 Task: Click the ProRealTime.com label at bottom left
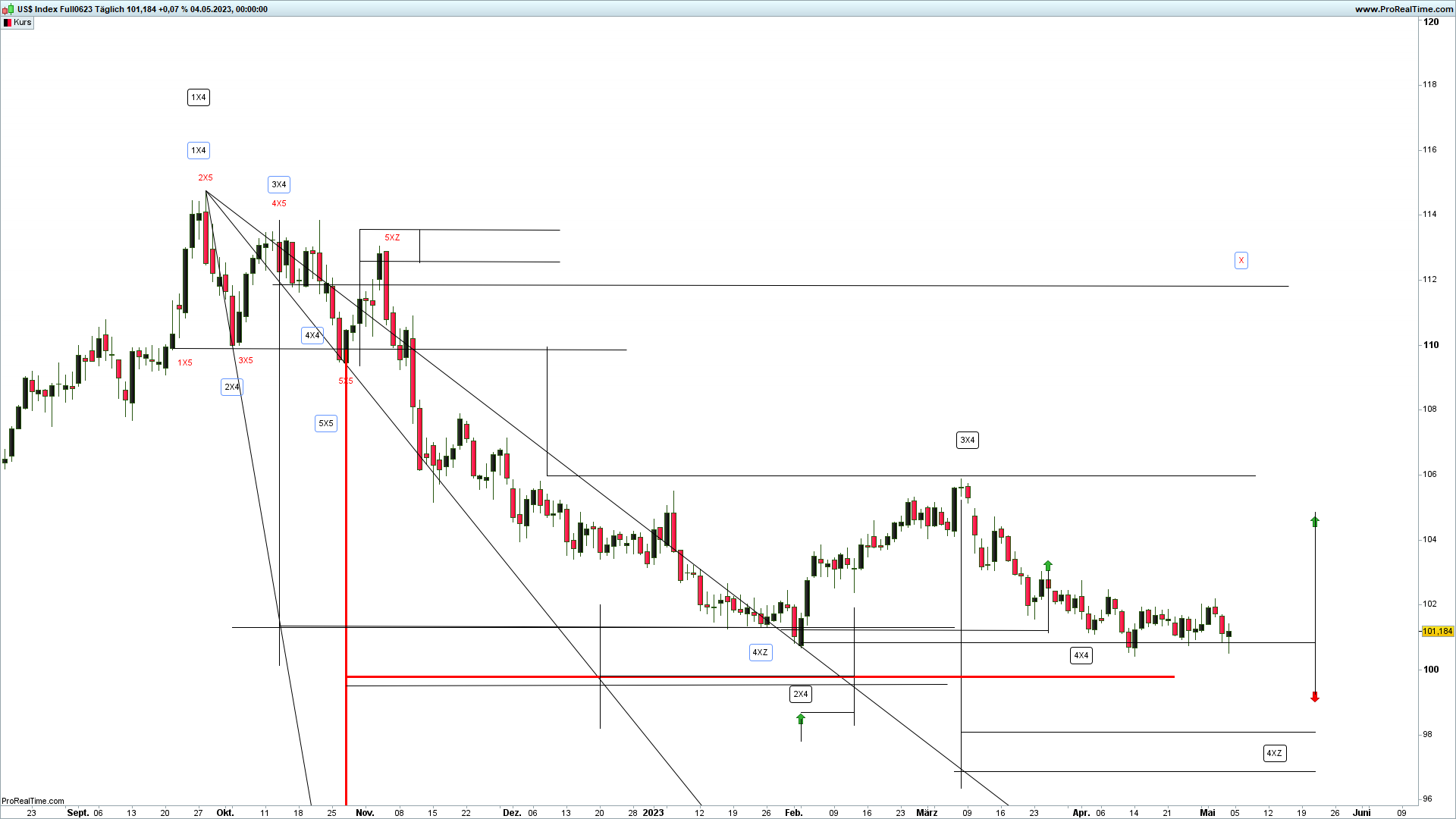tap(33, 801)
